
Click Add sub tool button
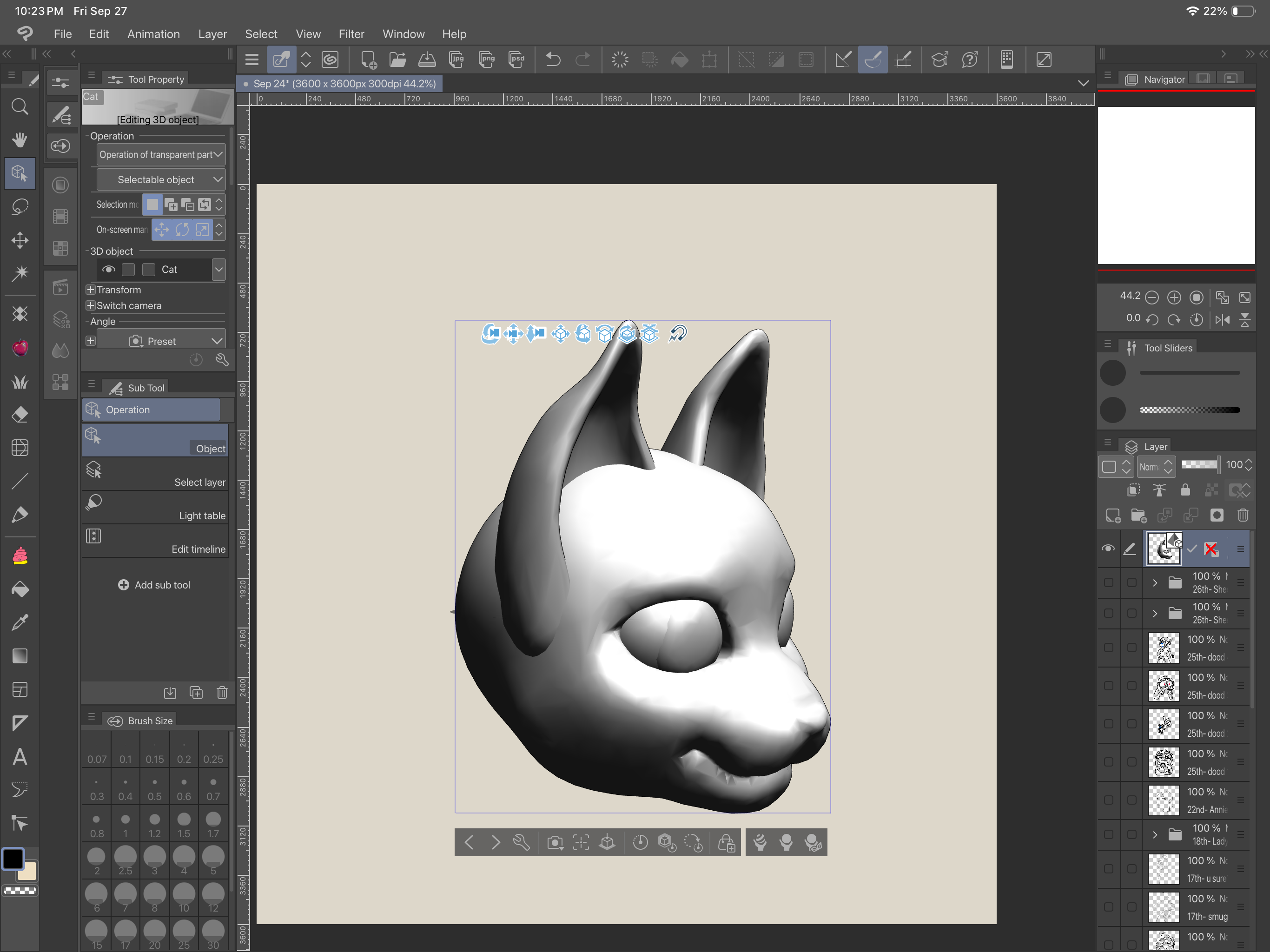pos(154,584)
